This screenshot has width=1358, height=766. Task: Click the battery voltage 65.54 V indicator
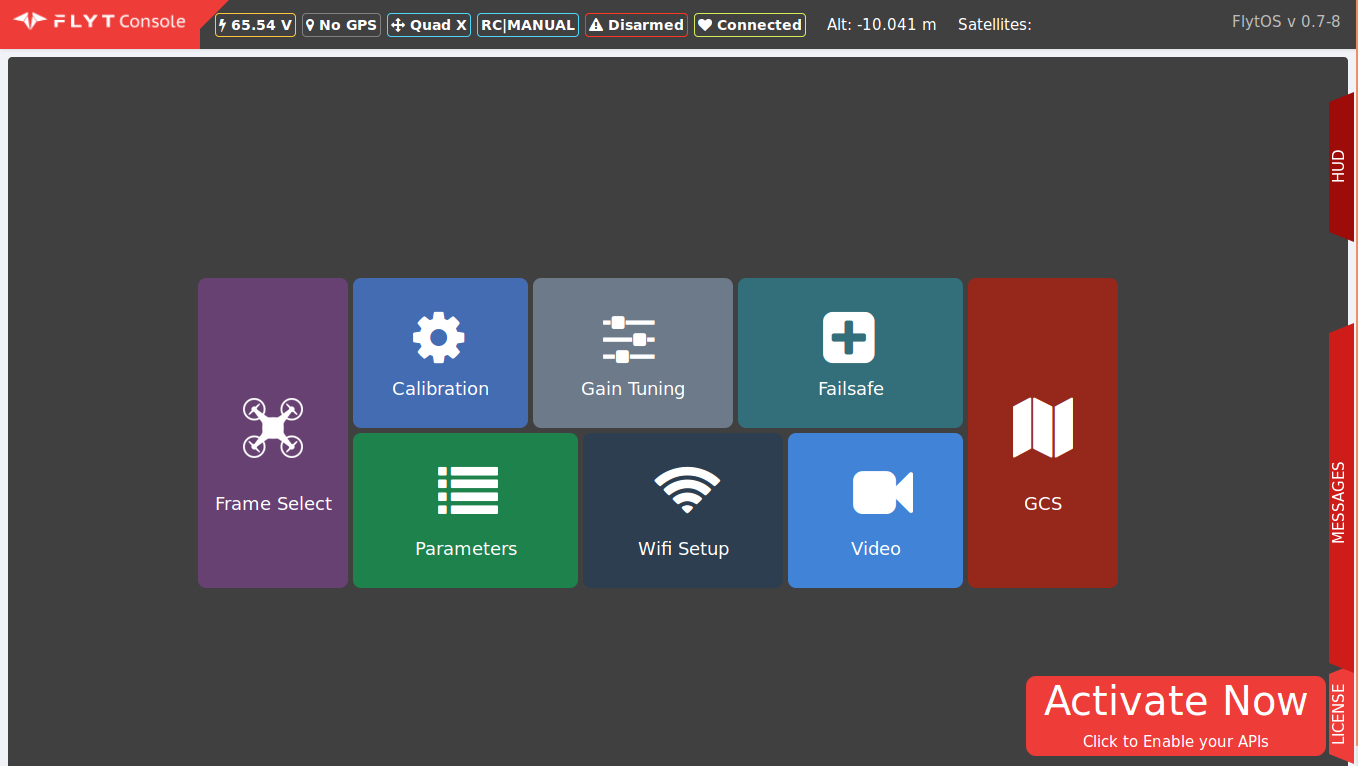click(255, 25)
